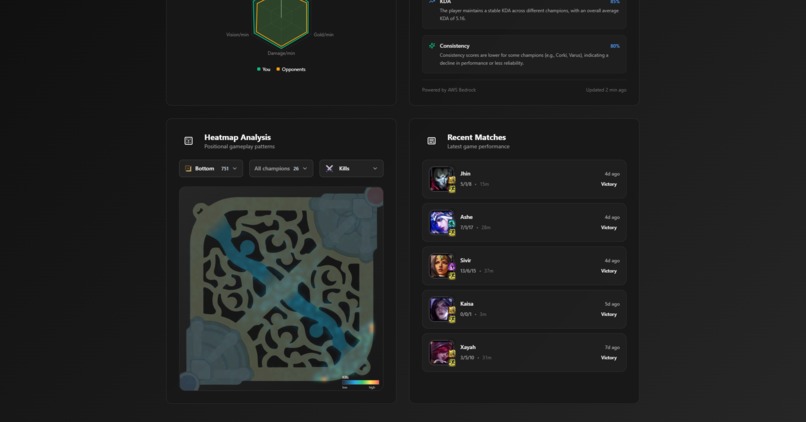The image size is (806, 422).
Task: Click the Bottom lane icon in the filter
Action: (188, 169)
